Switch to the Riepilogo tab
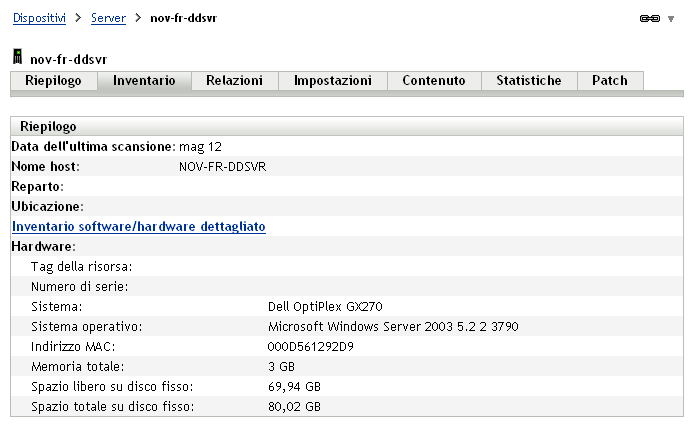The height and width of the screenshot is (432, 692). 54,81
